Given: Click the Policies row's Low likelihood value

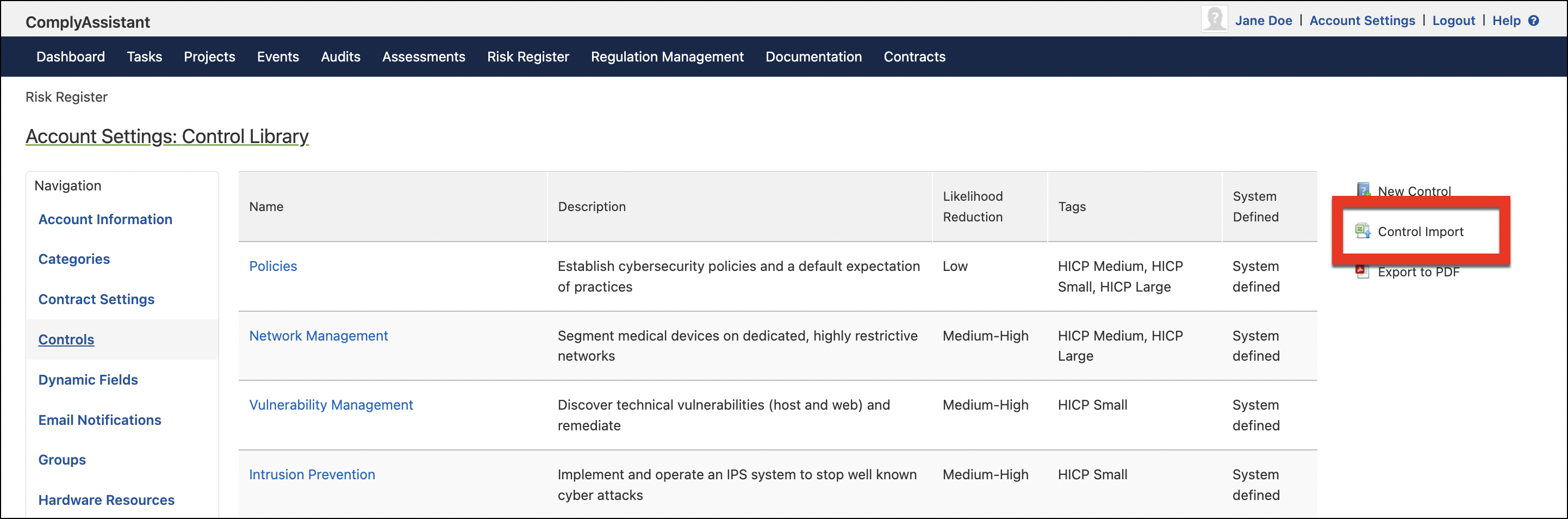Looking at the screenshot, I should (x=954, y=266).
